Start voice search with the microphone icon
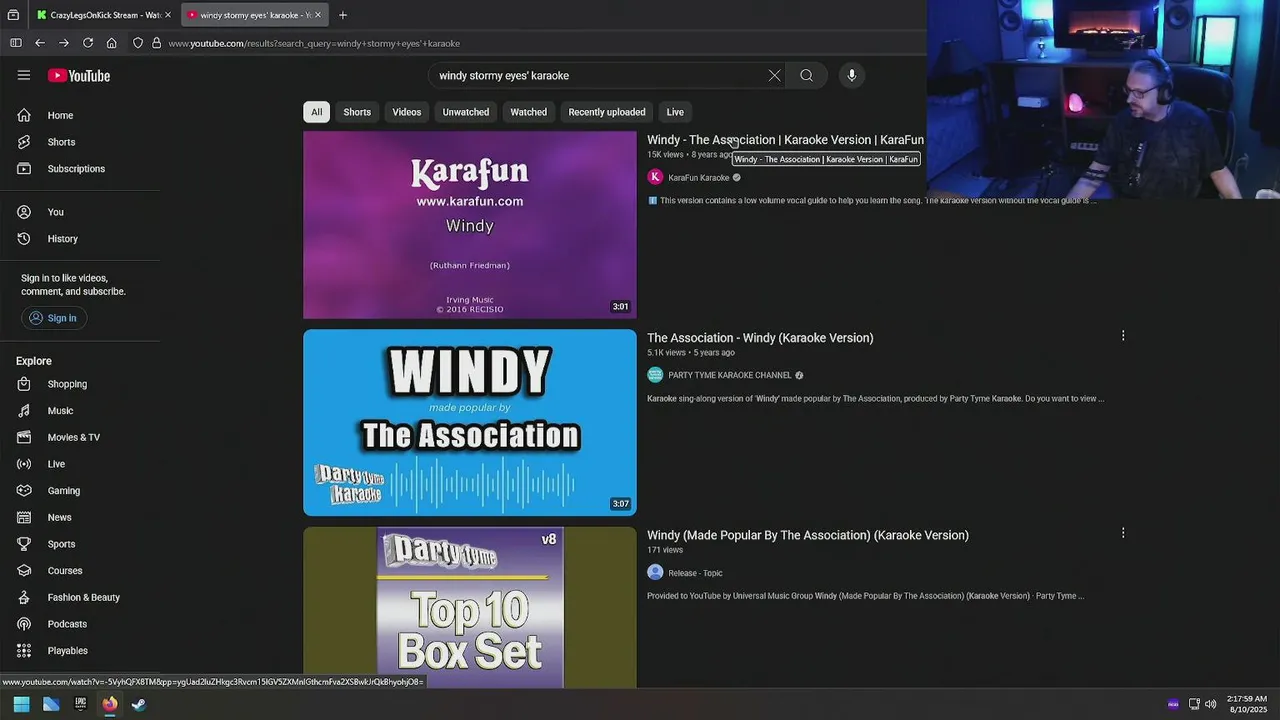1280x720 pixels. click(852, 75)
